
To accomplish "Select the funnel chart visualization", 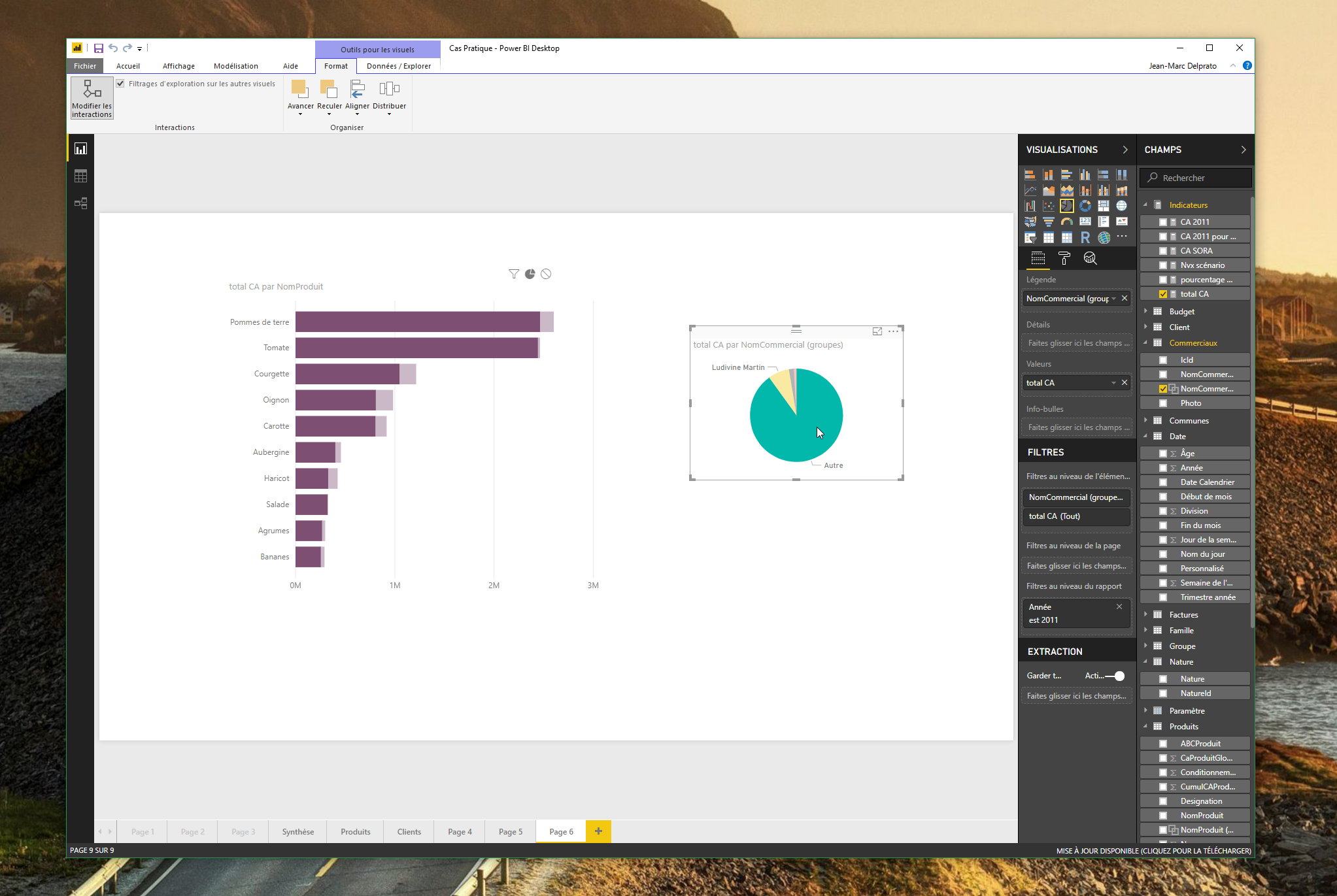I will click(1048, 222).
